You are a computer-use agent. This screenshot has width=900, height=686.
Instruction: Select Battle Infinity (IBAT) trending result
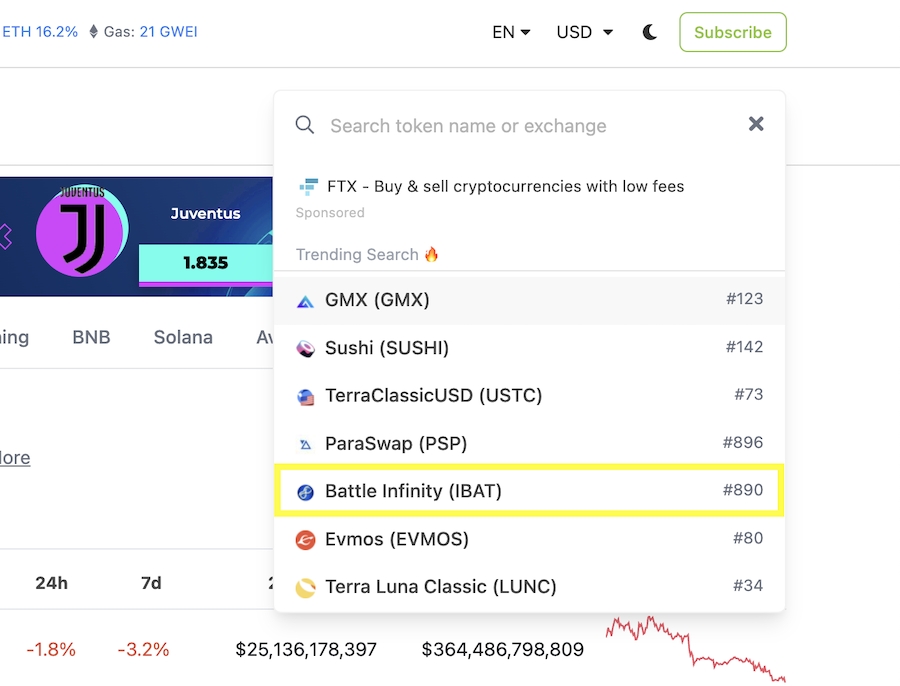pos(529,491)
